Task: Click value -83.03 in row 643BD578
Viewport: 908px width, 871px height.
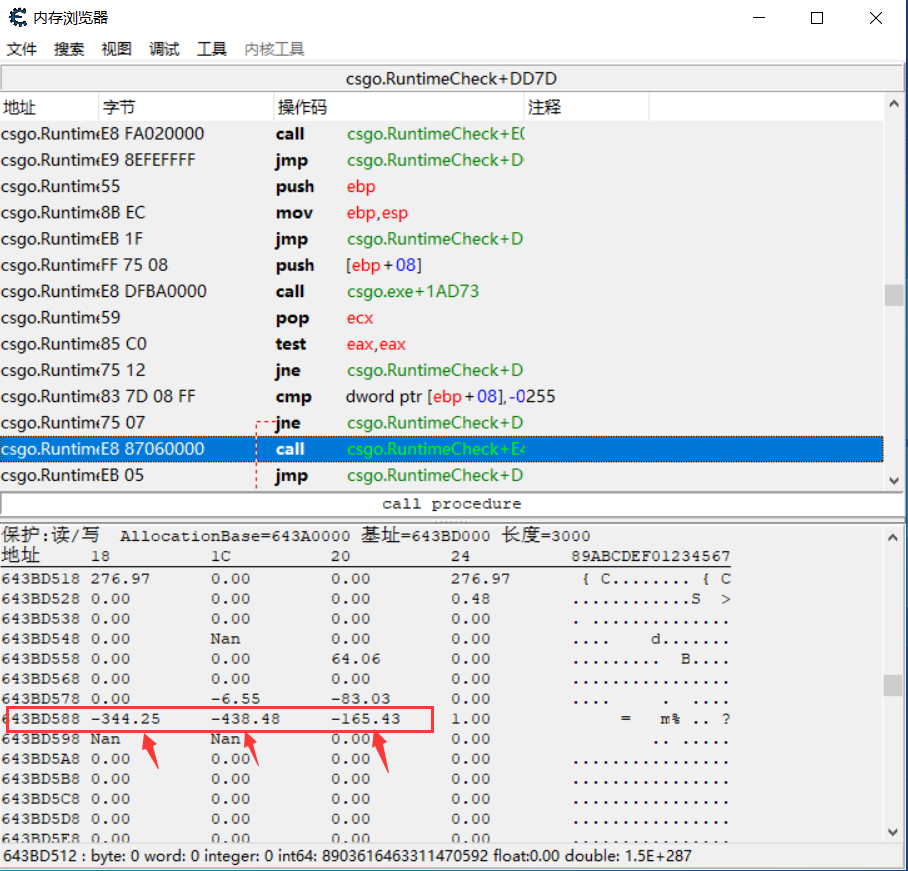Action: pos(361,698)
